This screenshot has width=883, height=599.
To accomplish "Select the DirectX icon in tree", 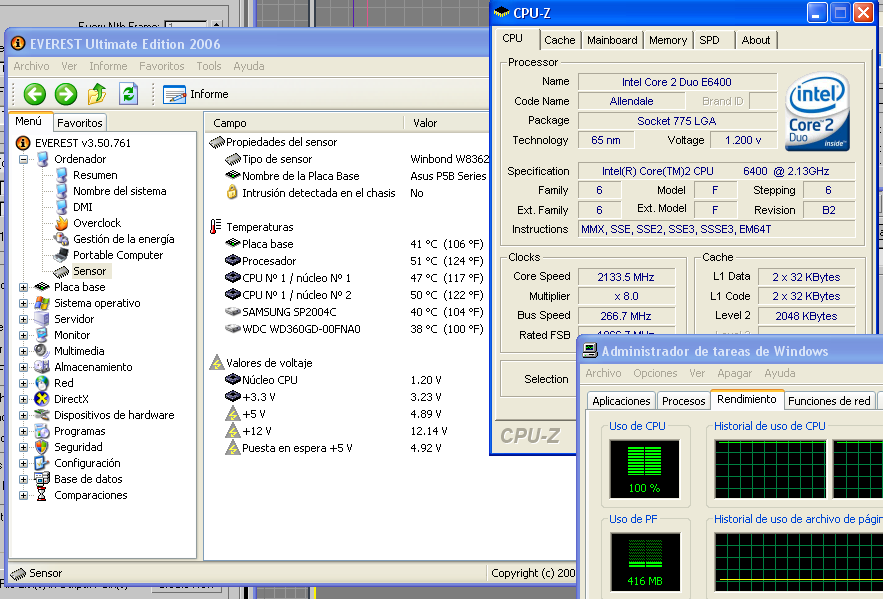I will pyautogui.click(x=42, y=399).
